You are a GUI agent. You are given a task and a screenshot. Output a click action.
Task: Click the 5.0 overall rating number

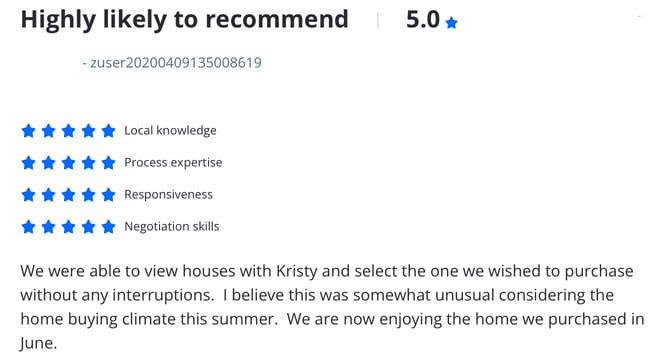click(x=423, y=20)
